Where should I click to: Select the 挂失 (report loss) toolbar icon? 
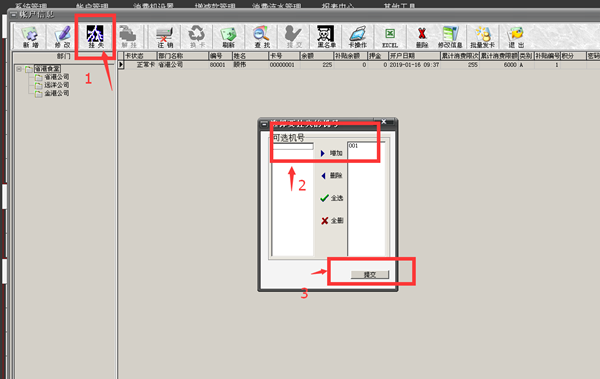95,37
